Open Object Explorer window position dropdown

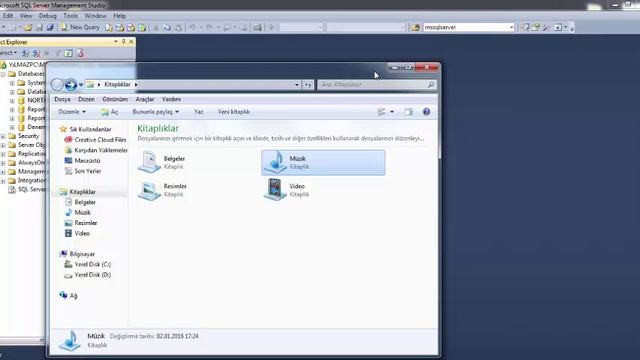pyautogui.click(x=116, y=42)
